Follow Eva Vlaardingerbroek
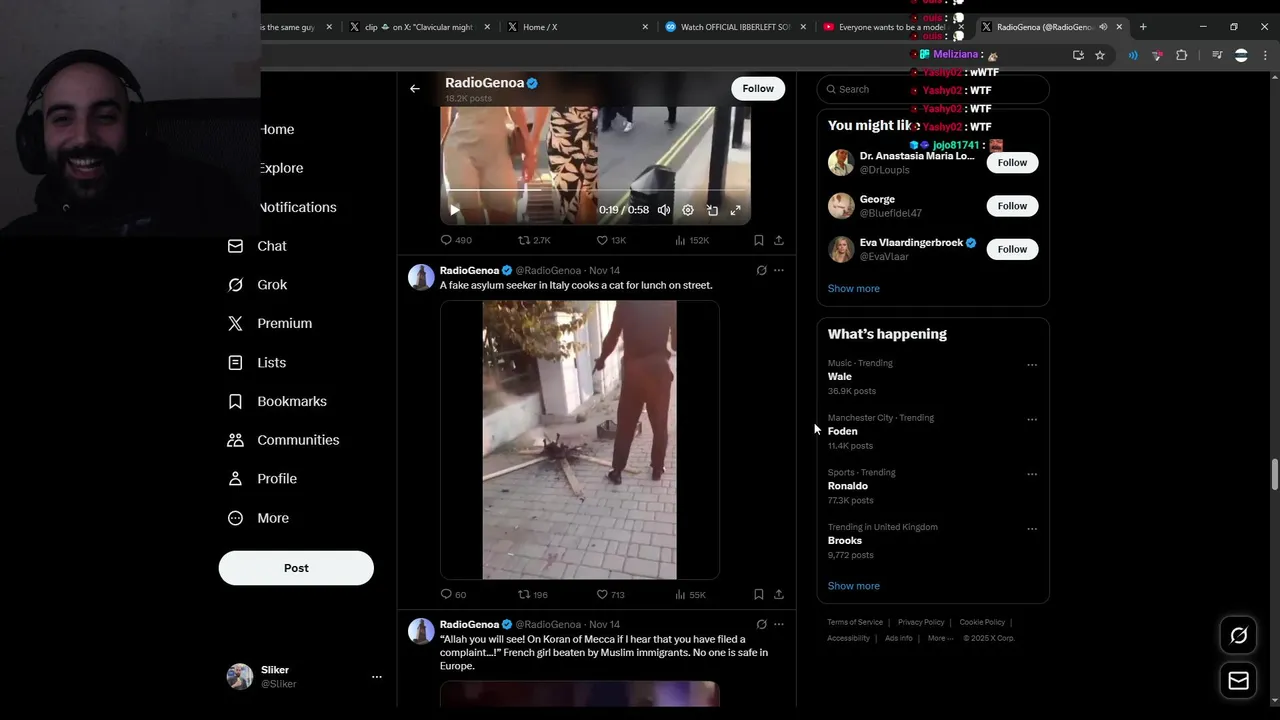Viewport: 1280px width, 720px height. pos(1012,249)
